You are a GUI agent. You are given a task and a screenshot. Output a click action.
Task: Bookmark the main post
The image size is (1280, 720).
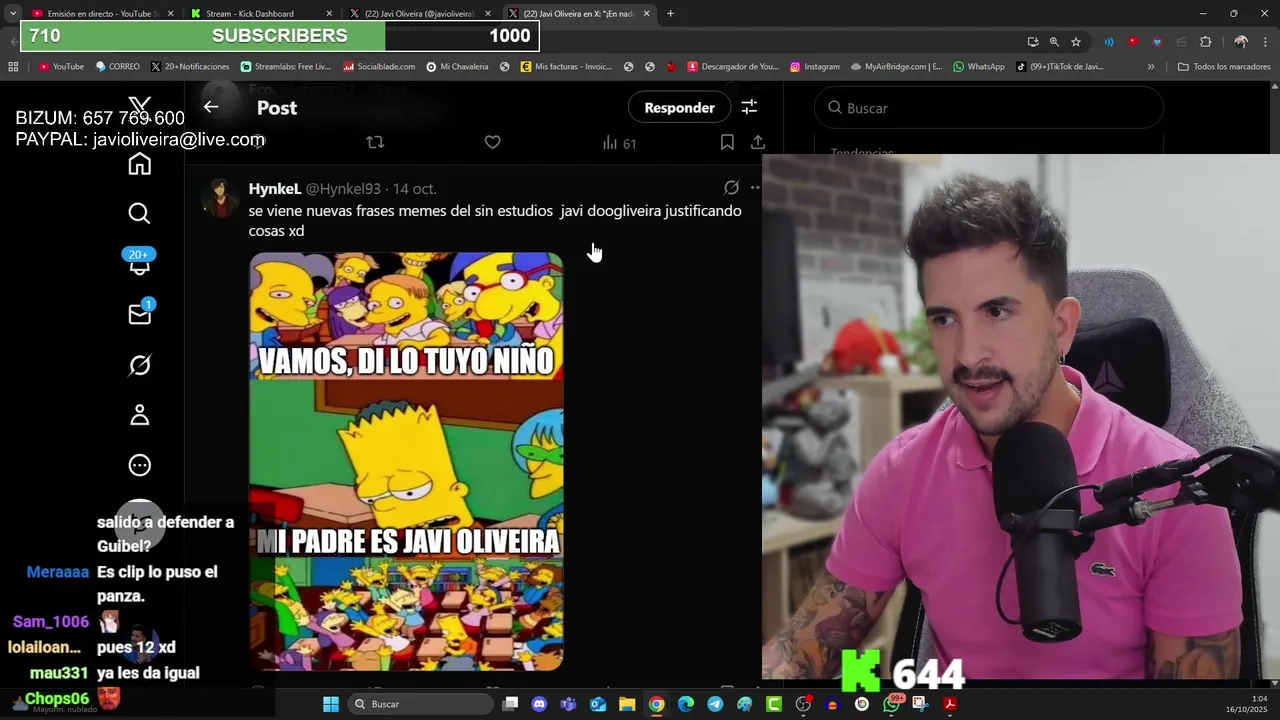727,143
